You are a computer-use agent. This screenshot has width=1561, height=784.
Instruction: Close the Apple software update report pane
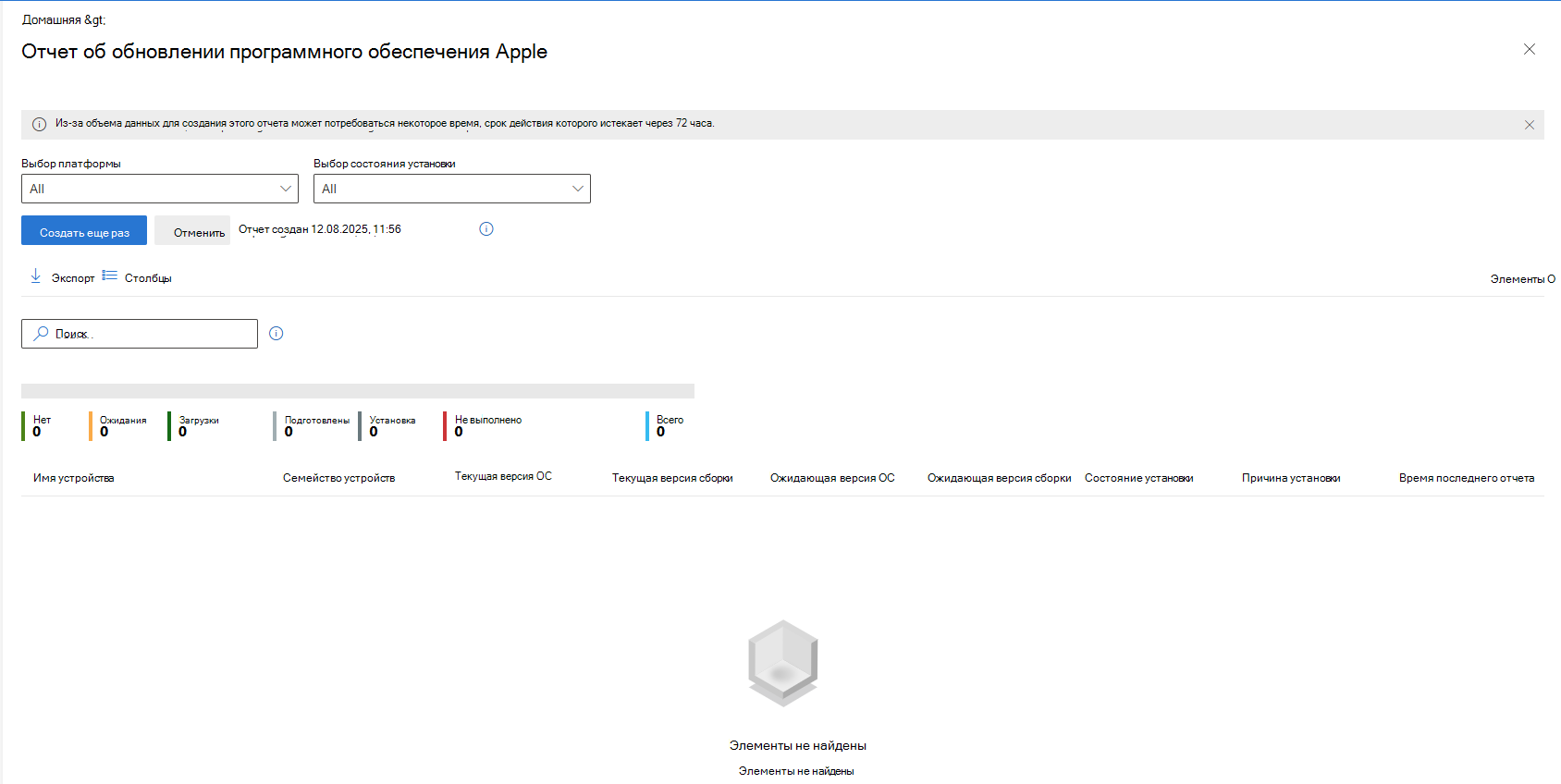point(1530,49)
